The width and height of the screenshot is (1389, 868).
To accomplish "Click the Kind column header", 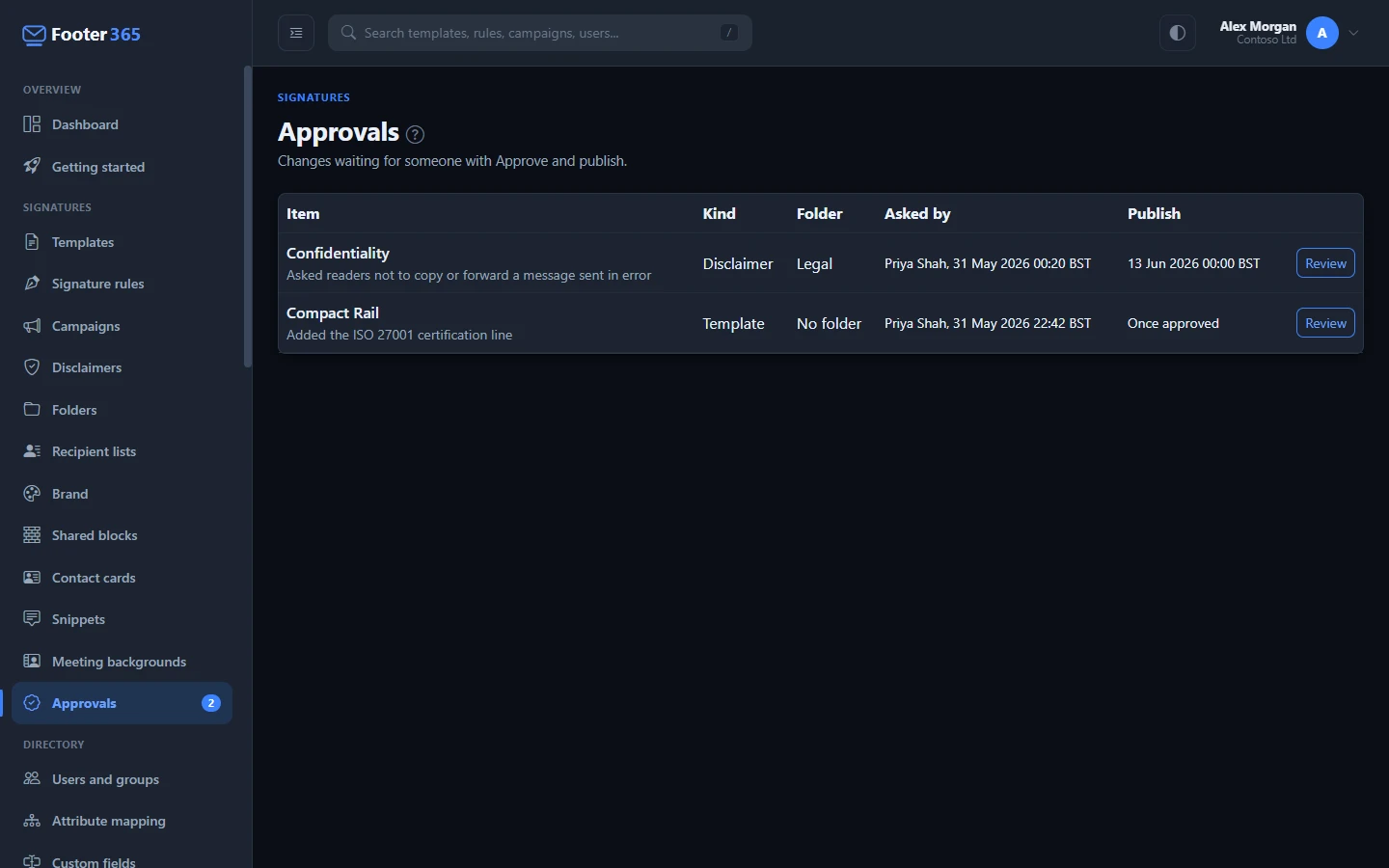I will tap(719, 214).
